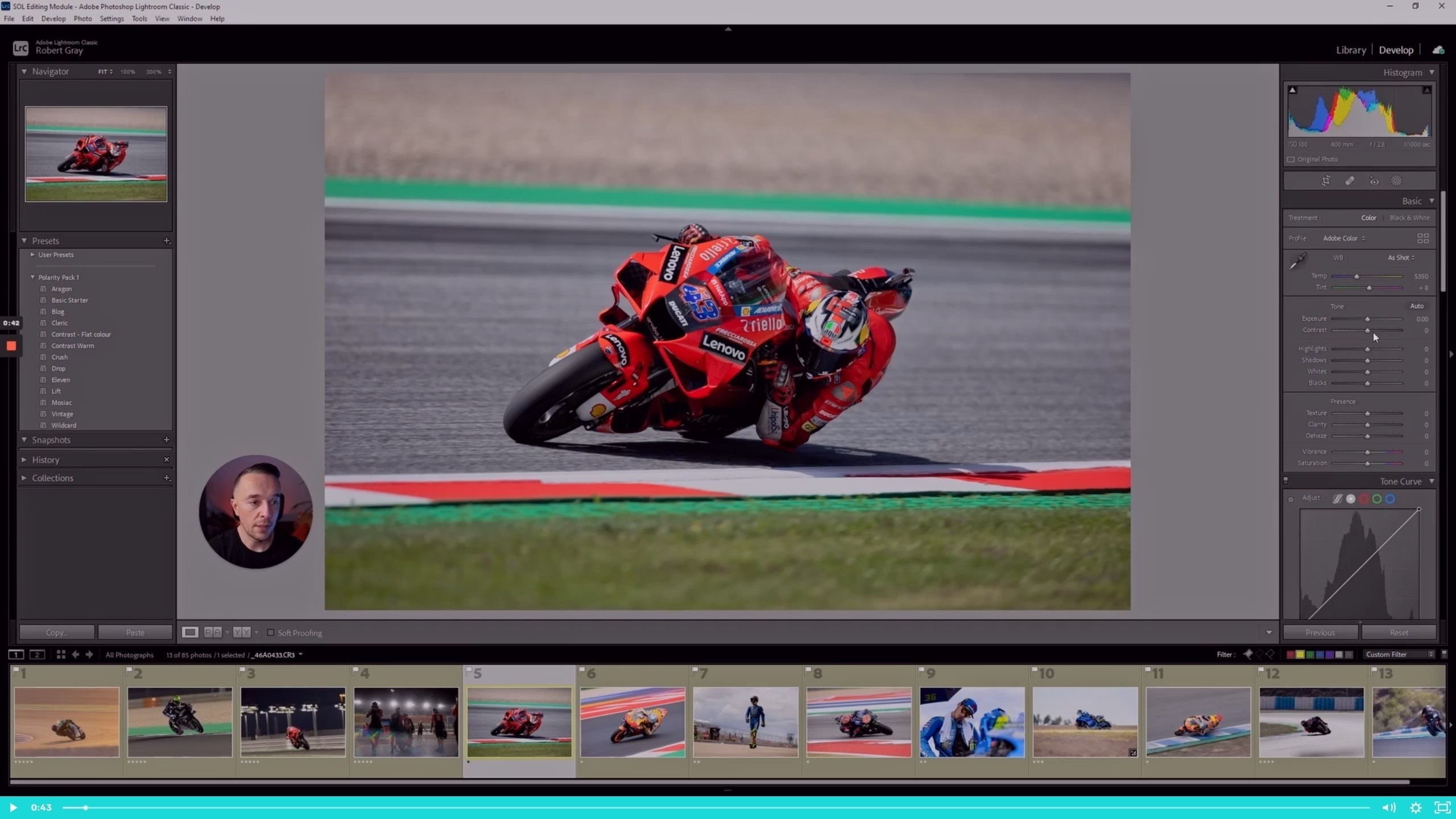The height and width of the screenshot is (819, 1456).
Task: Select filmstrip thumbnail number 6
Action: click(632, 721)
